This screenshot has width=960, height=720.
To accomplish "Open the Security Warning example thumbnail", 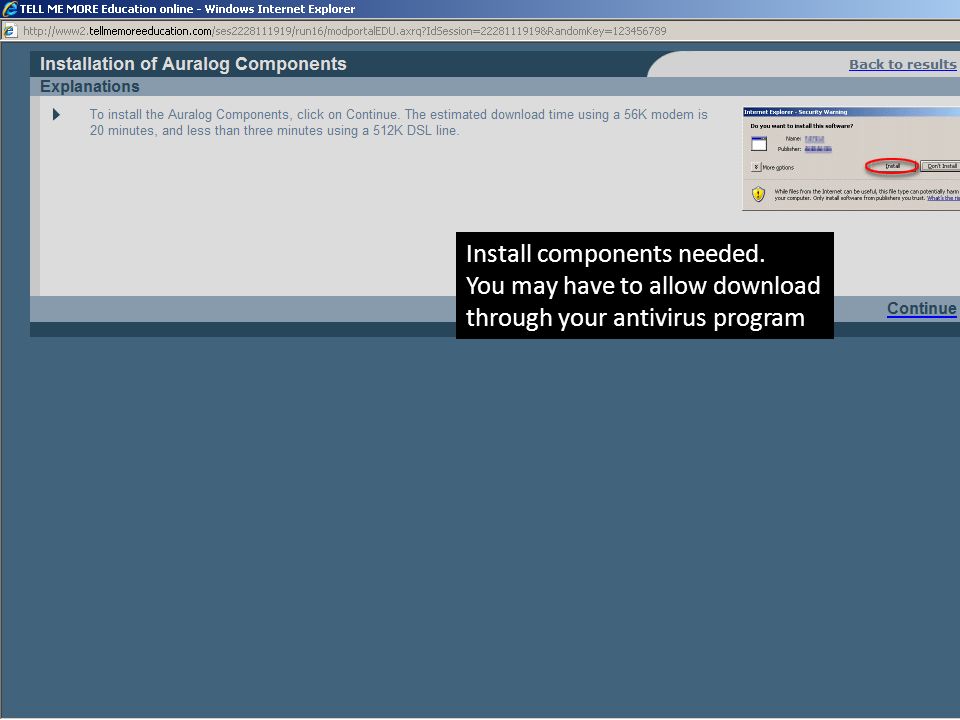I will pyautogui.click(x=851, y=159).
